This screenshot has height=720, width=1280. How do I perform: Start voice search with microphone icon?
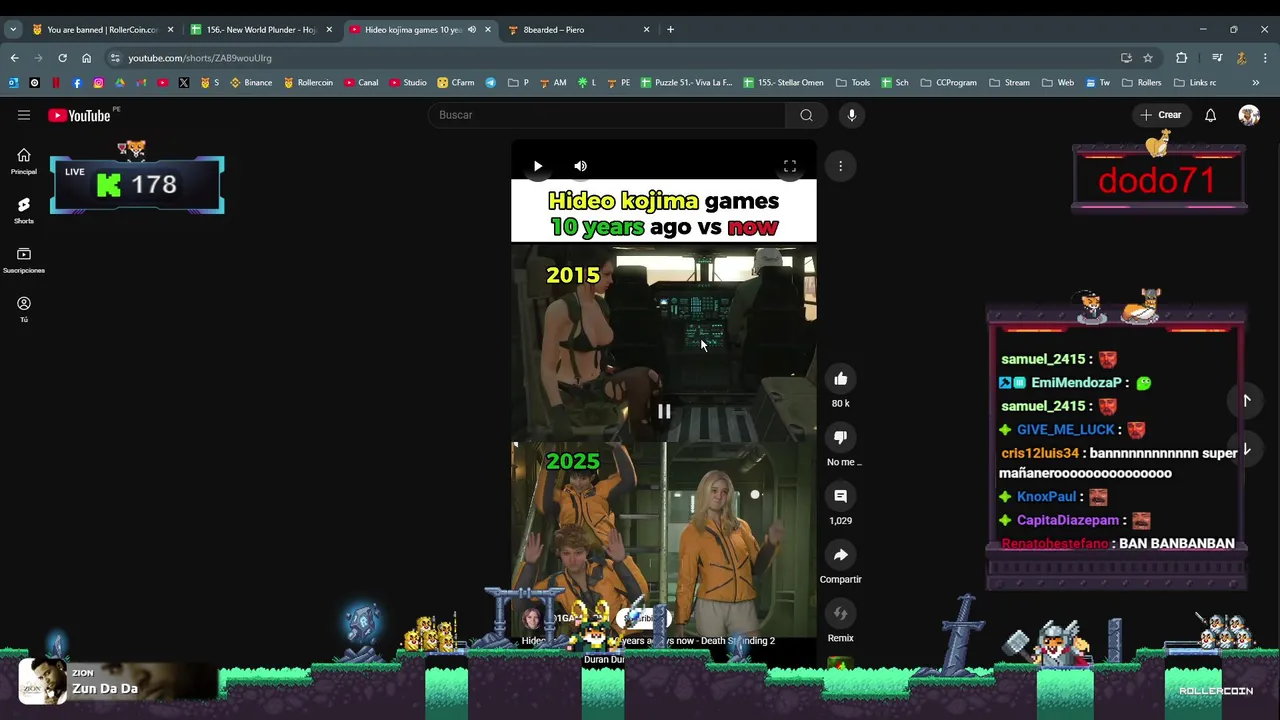(x=852, y=115)
